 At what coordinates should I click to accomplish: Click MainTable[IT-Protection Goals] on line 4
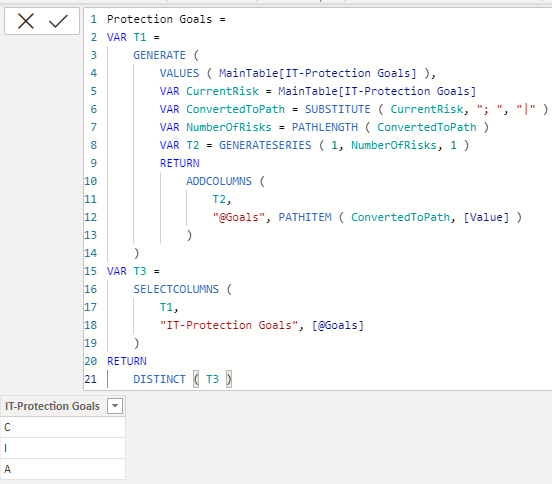318,73
